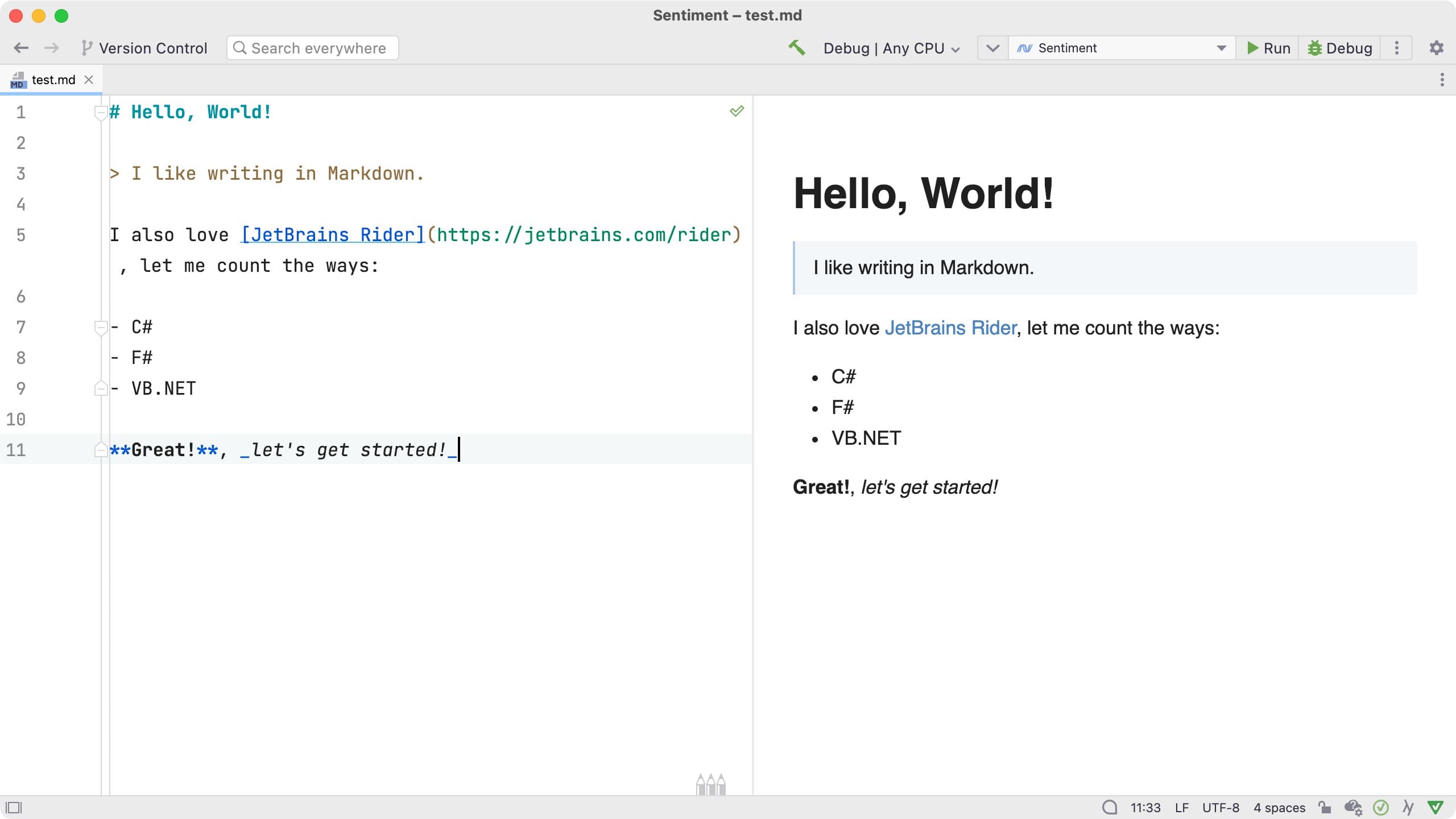Click the More actions kebab menu icon
Screen dimensions: 1456x819
pos(1397,47)
